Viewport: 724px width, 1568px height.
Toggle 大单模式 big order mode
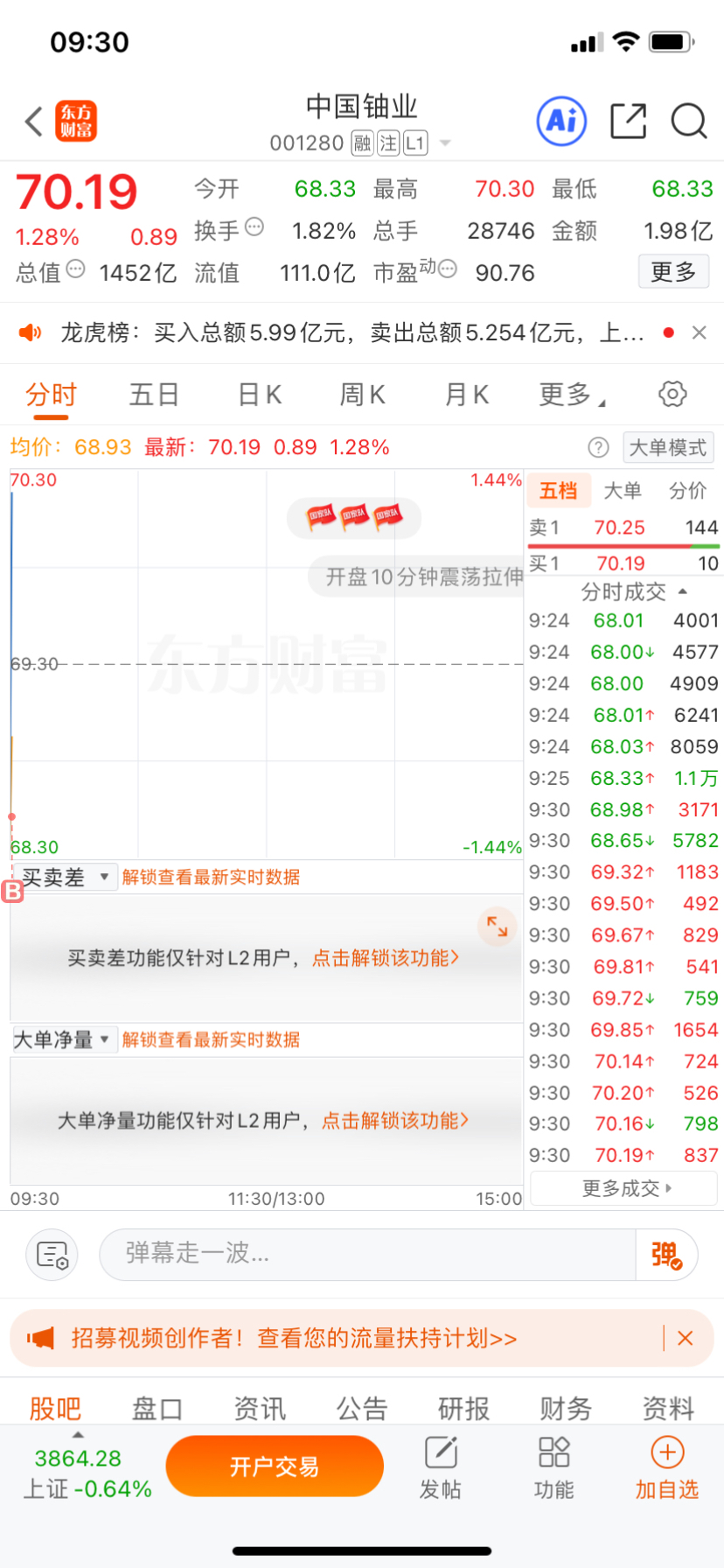[668, 448]
